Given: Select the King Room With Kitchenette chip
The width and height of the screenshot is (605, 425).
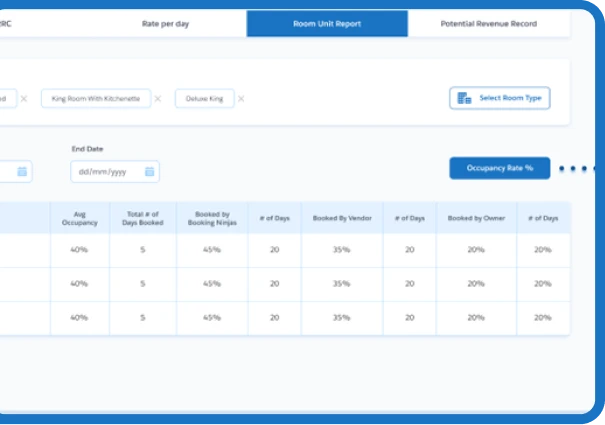Looking at the screenshot, I should coord(96,99).
